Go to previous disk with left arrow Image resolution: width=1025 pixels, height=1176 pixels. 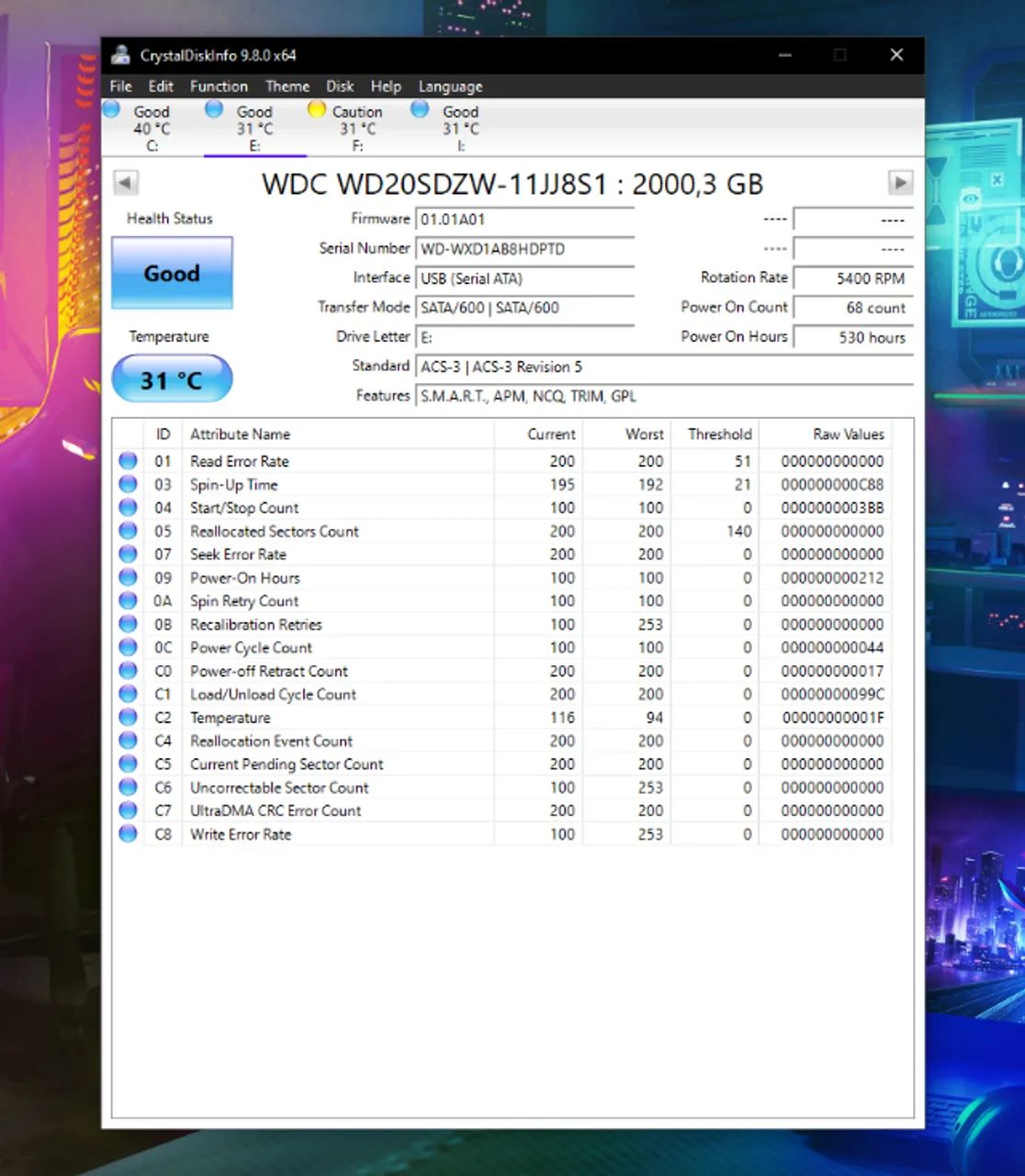126,182
